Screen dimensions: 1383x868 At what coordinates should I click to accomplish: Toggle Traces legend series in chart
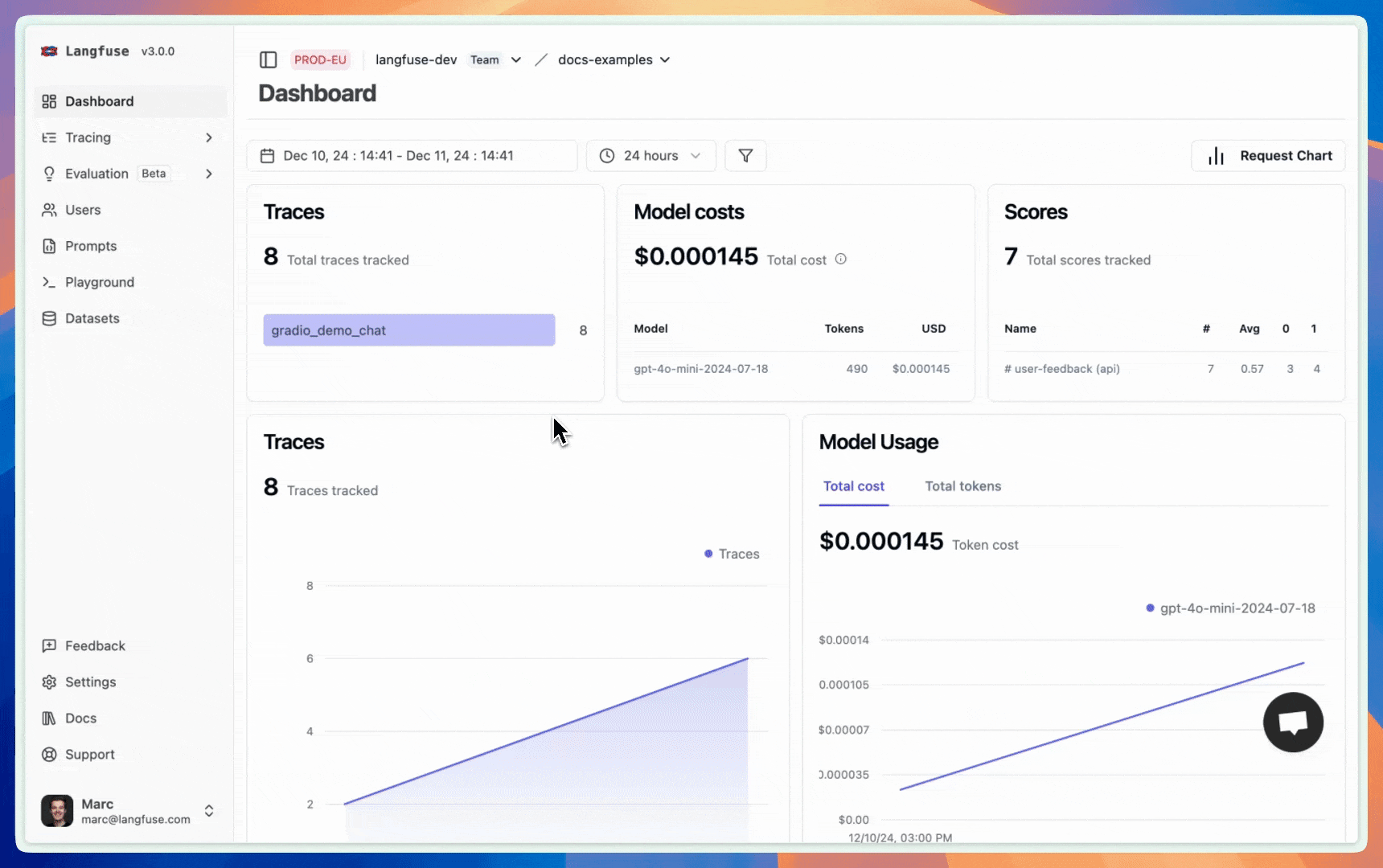coord(731,554)
